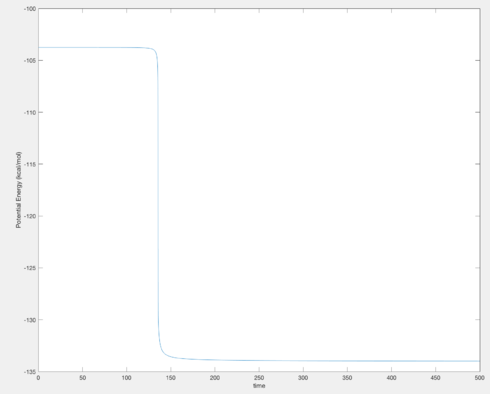Click the y-axis tick label -110
The width and height of the screenshot is (490, 394).
tap(30, 112)
